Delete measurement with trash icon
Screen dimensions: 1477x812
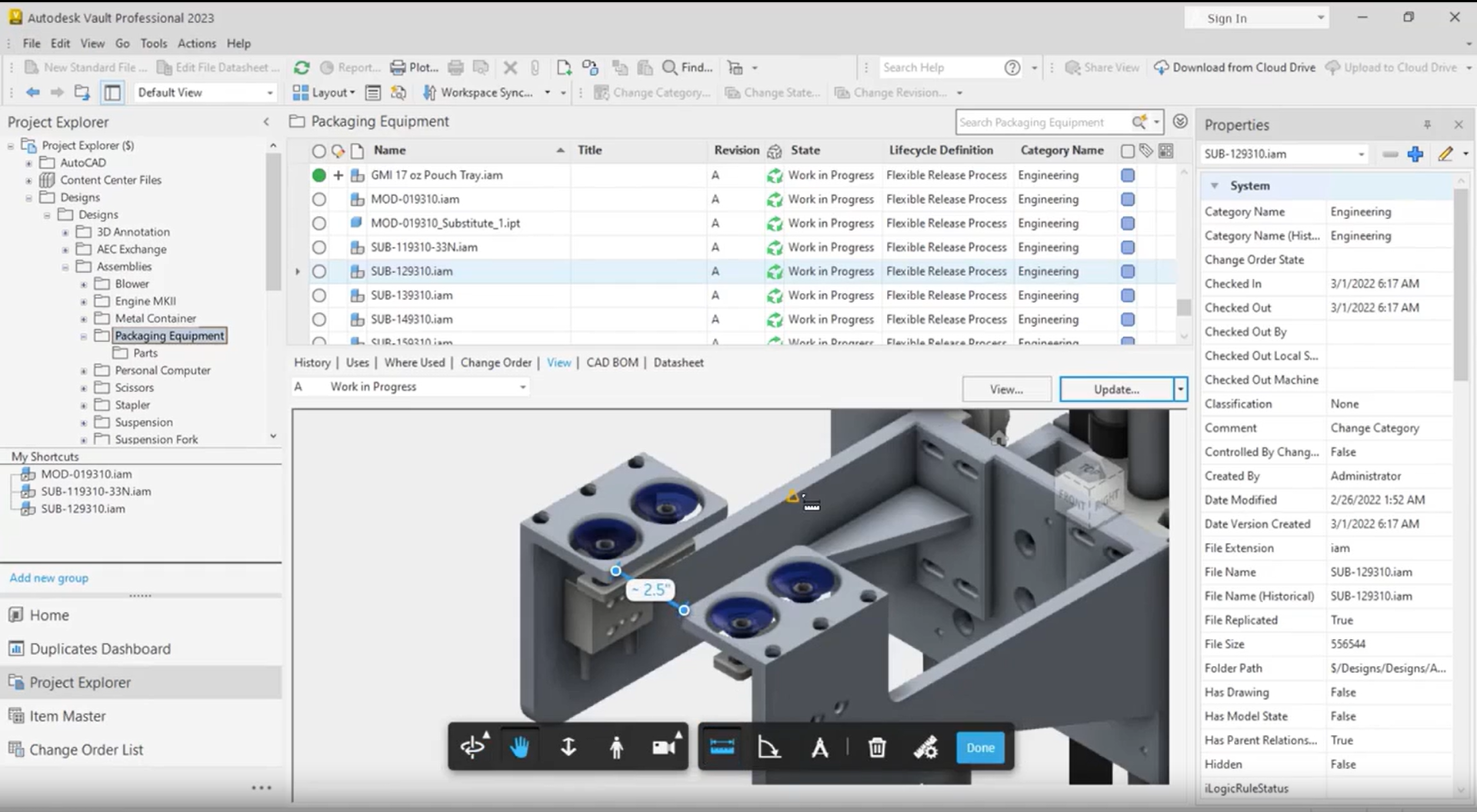tap(877, 747)
